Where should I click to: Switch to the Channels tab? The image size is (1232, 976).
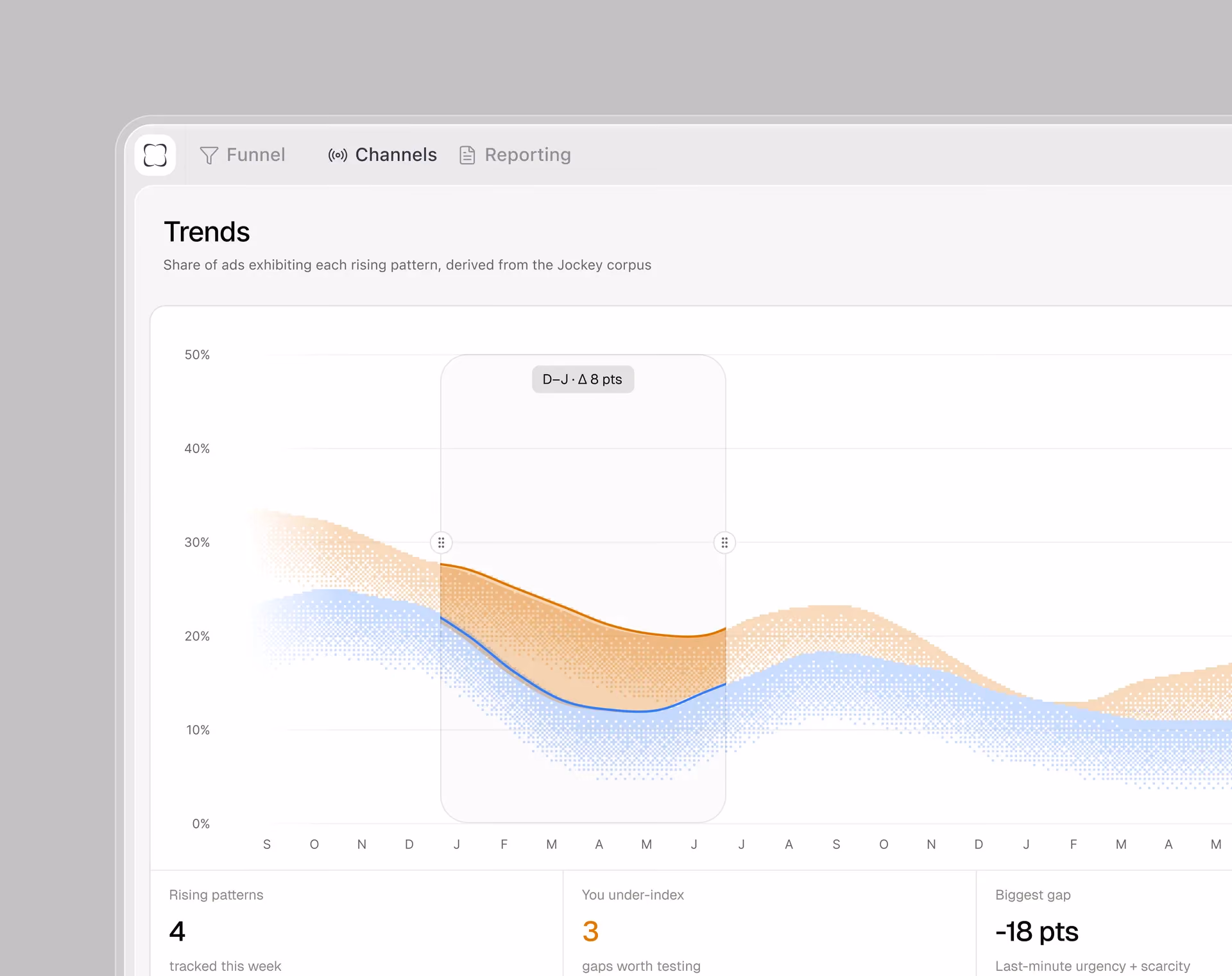(382, 155)
